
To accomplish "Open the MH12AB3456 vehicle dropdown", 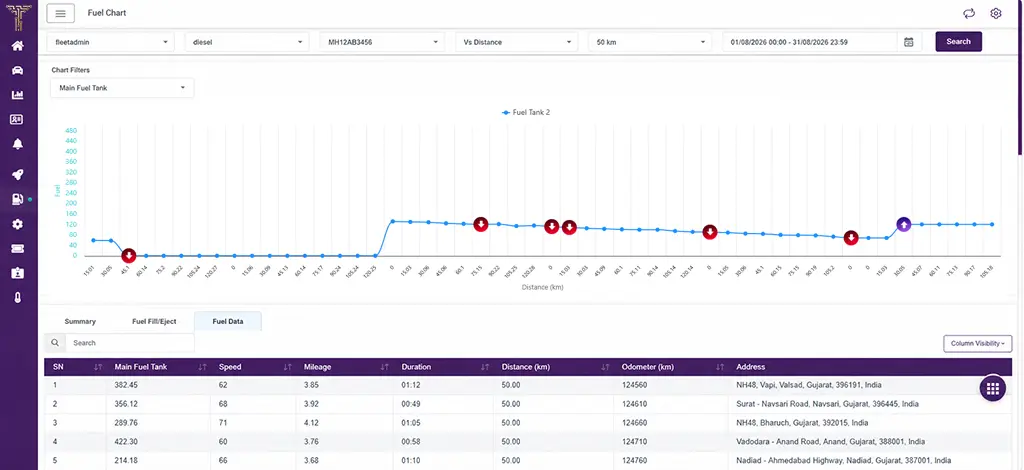I will tap(382, 42).
